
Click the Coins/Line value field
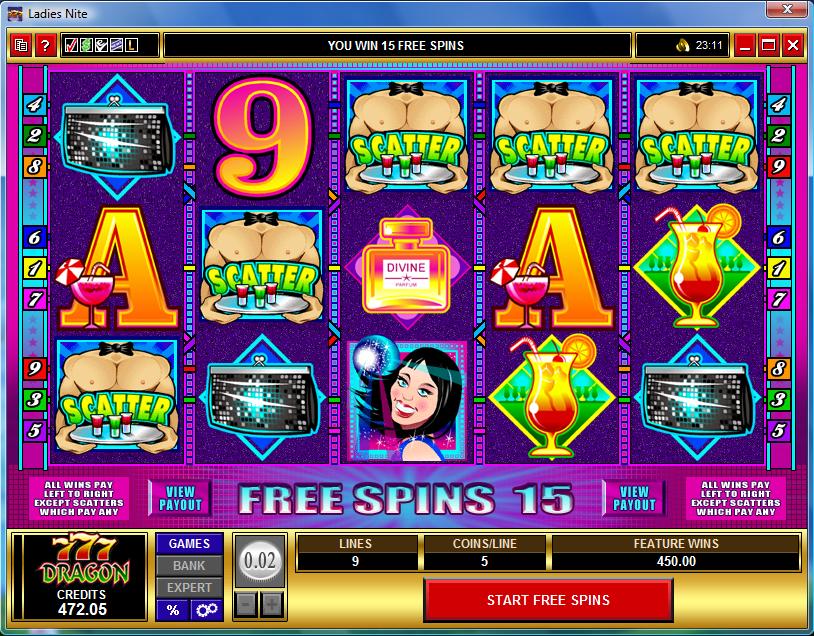[484, 561]
